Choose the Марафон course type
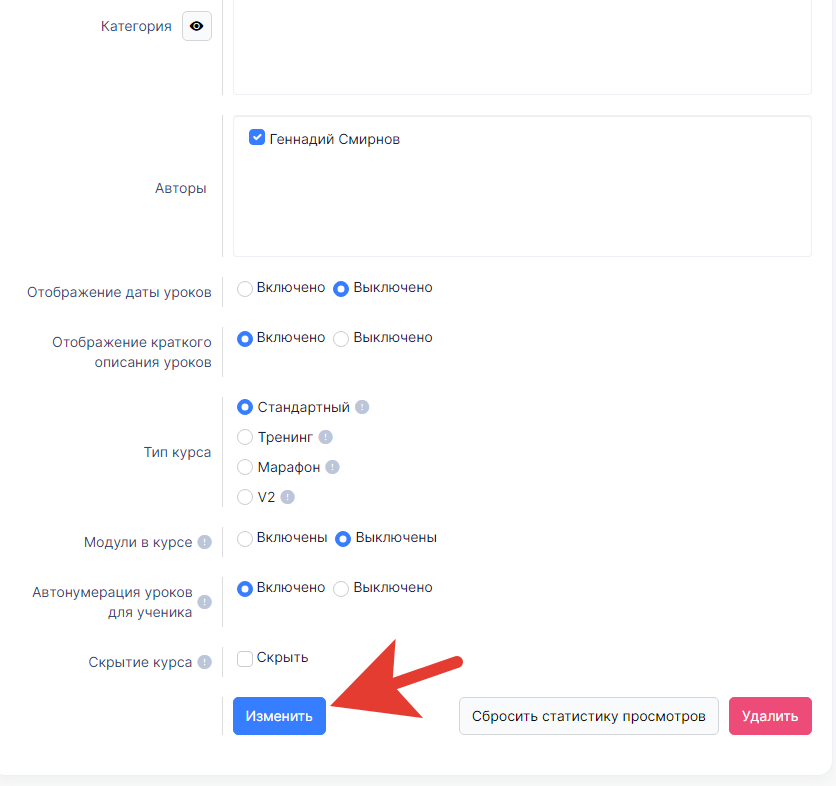 tap(245, 467)
